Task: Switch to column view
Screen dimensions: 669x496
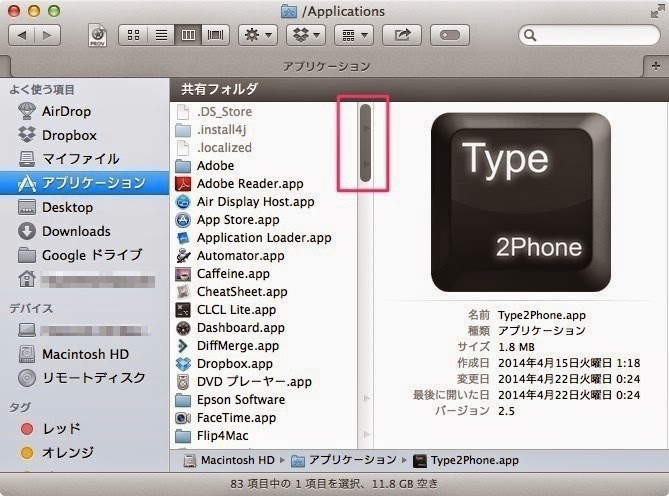Action: coord(188,35)
